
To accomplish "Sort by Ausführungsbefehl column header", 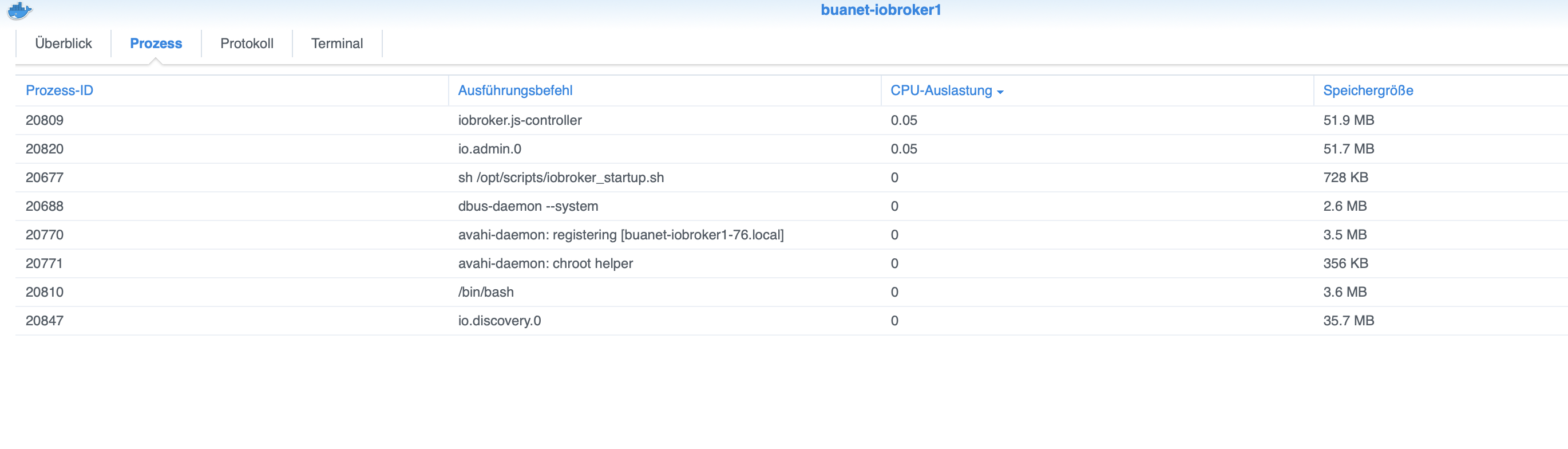I will pyautogui.click(x=515, y=91).
